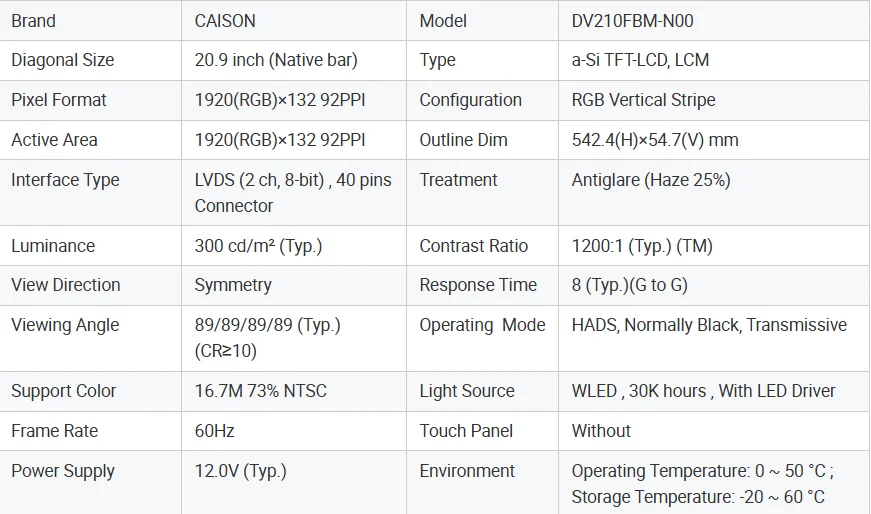Select the Operating/Storage Temperature value

(x=703, y=484)
